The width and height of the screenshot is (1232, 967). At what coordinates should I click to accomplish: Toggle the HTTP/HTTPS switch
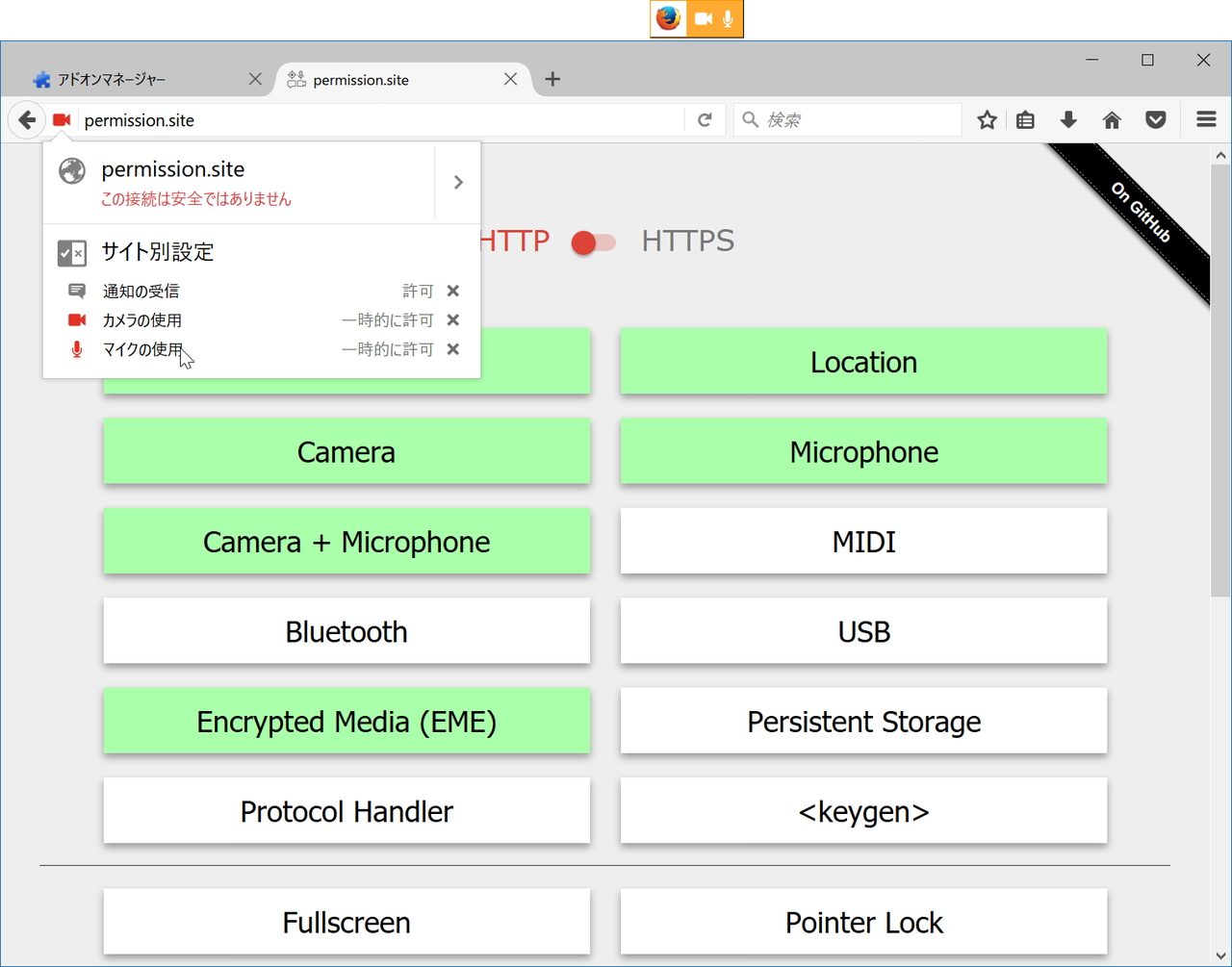click(594, 242)
